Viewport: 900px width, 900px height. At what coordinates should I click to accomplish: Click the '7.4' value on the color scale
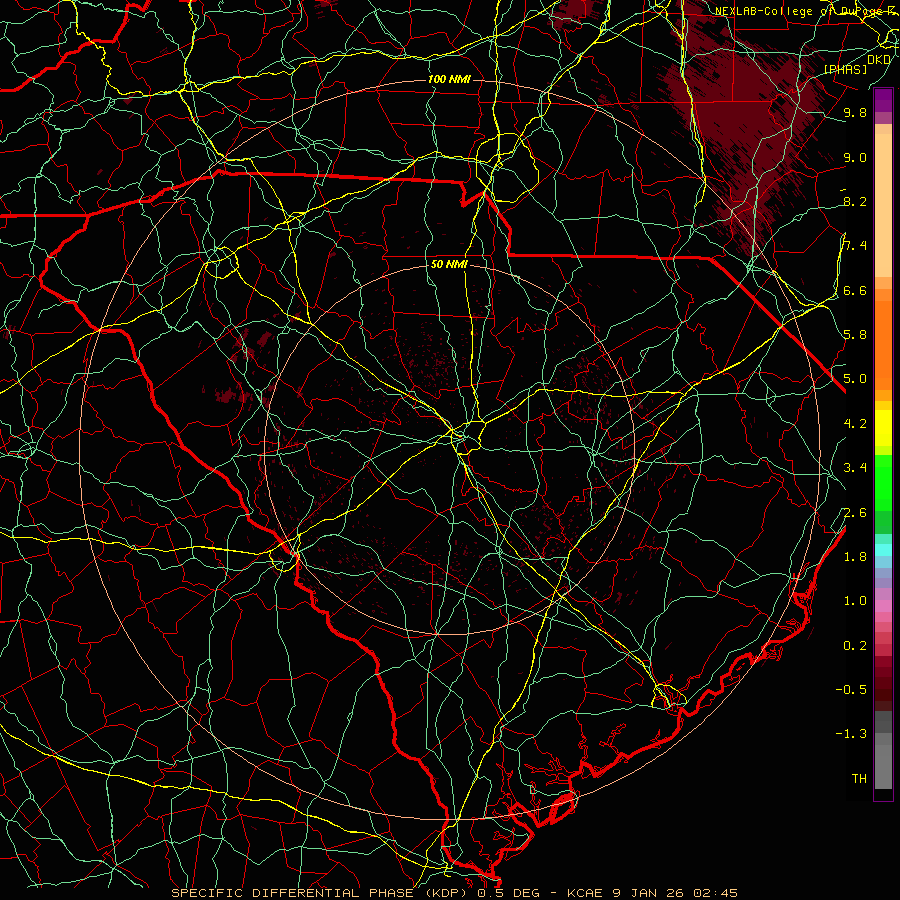click(x=855, y=246)
